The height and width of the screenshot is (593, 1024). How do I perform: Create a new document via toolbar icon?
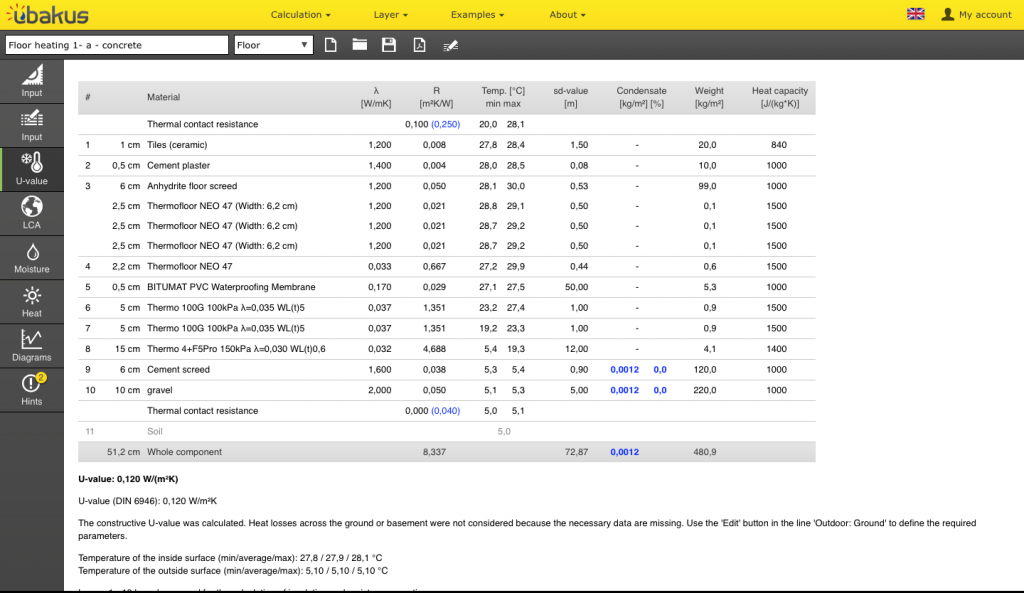[330, 45]
